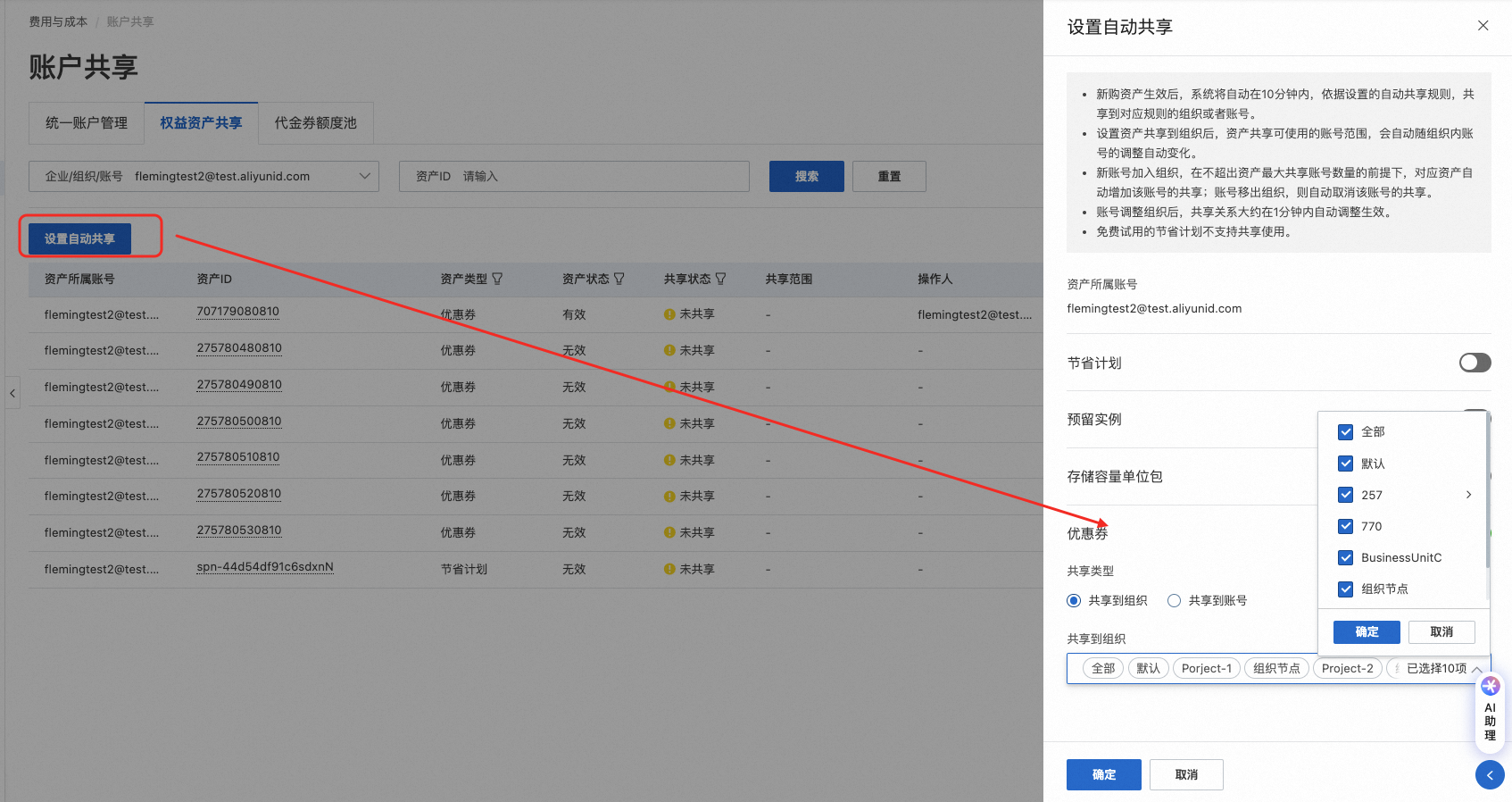Screen dimensions: 1512x802
Task: Uncheck the 全部 checkbox in the organization list
Action: click(x=1345, y=432)
